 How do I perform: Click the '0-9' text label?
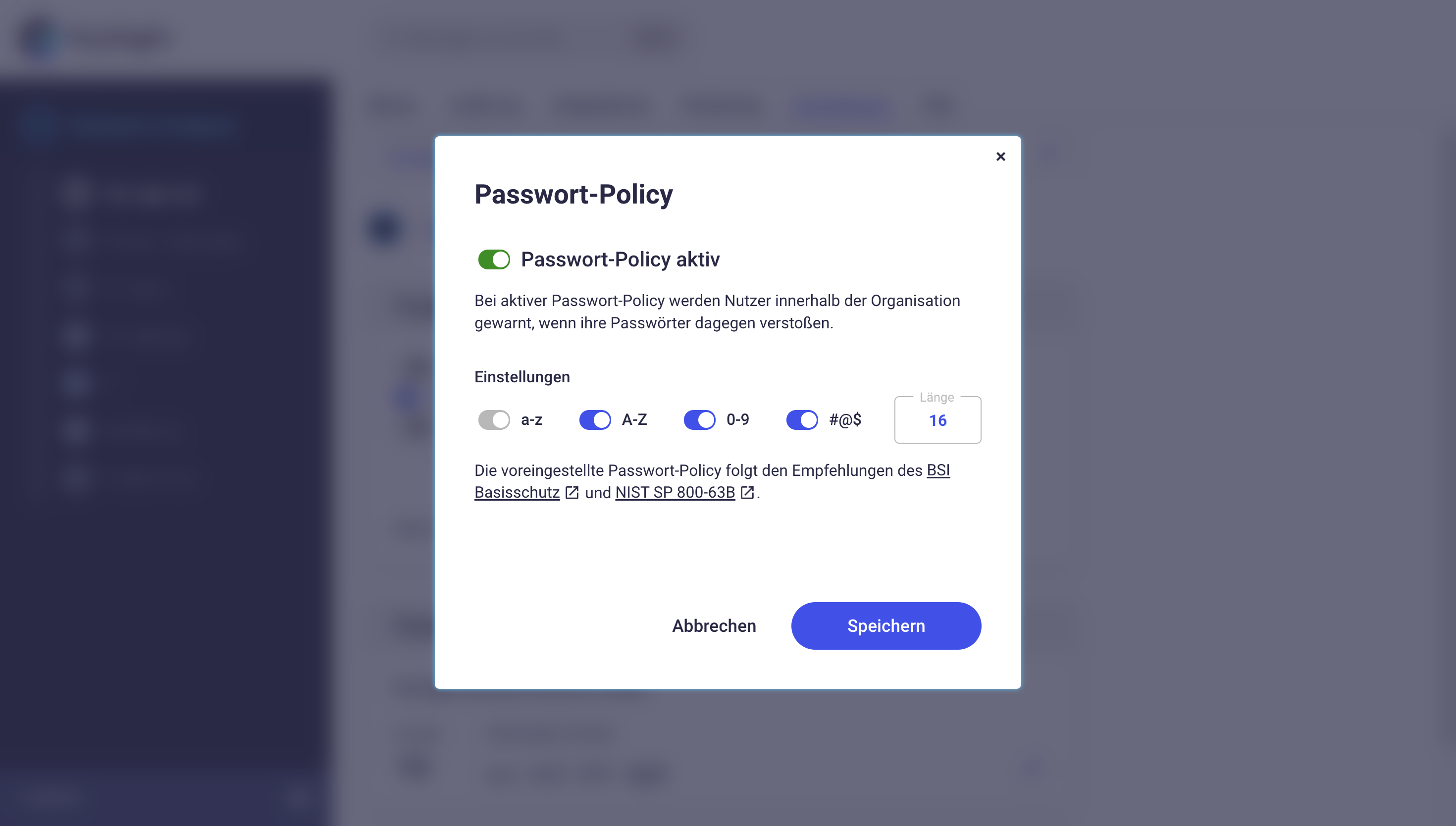tap(737, 420)
